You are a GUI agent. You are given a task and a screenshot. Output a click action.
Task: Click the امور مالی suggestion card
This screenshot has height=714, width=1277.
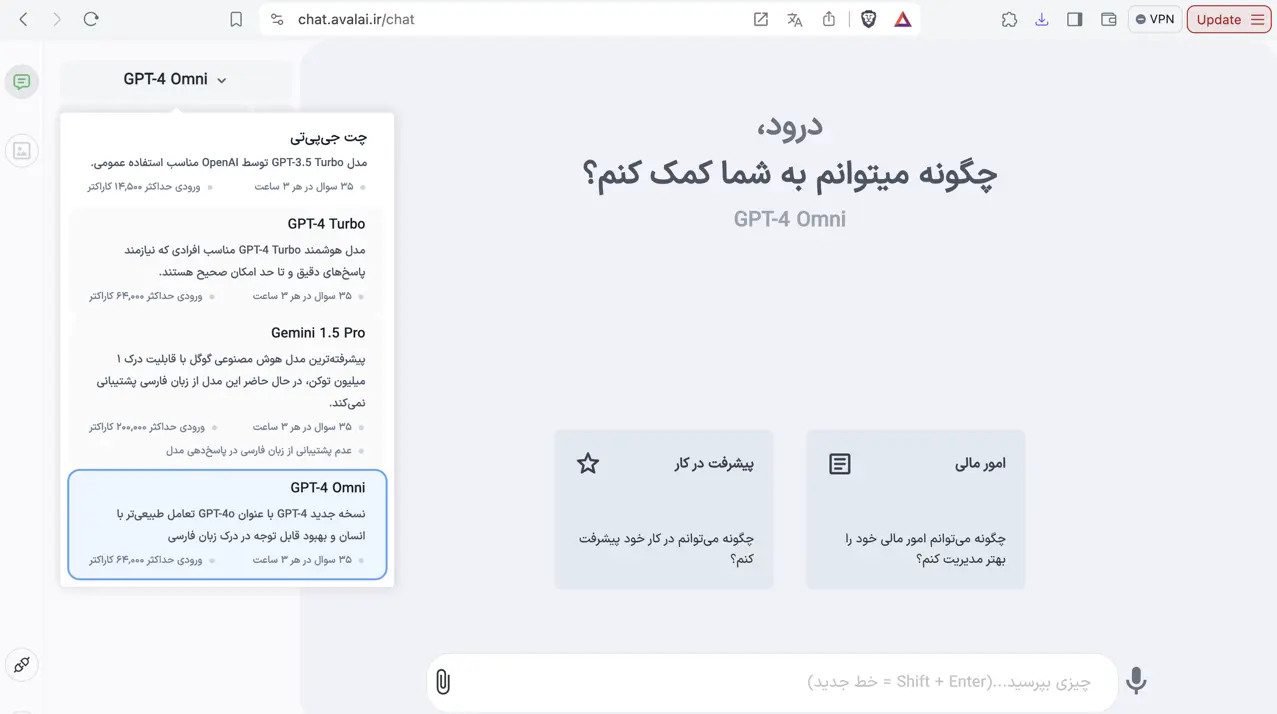[916, 509]
